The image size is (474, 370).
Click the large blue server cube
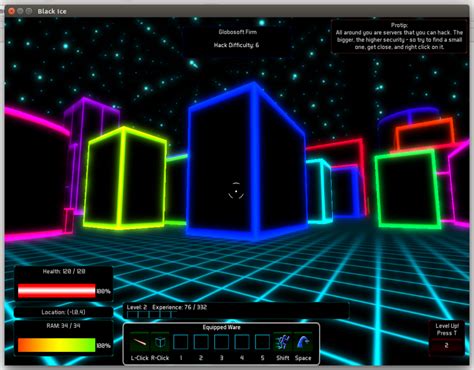tap(247, 162)
